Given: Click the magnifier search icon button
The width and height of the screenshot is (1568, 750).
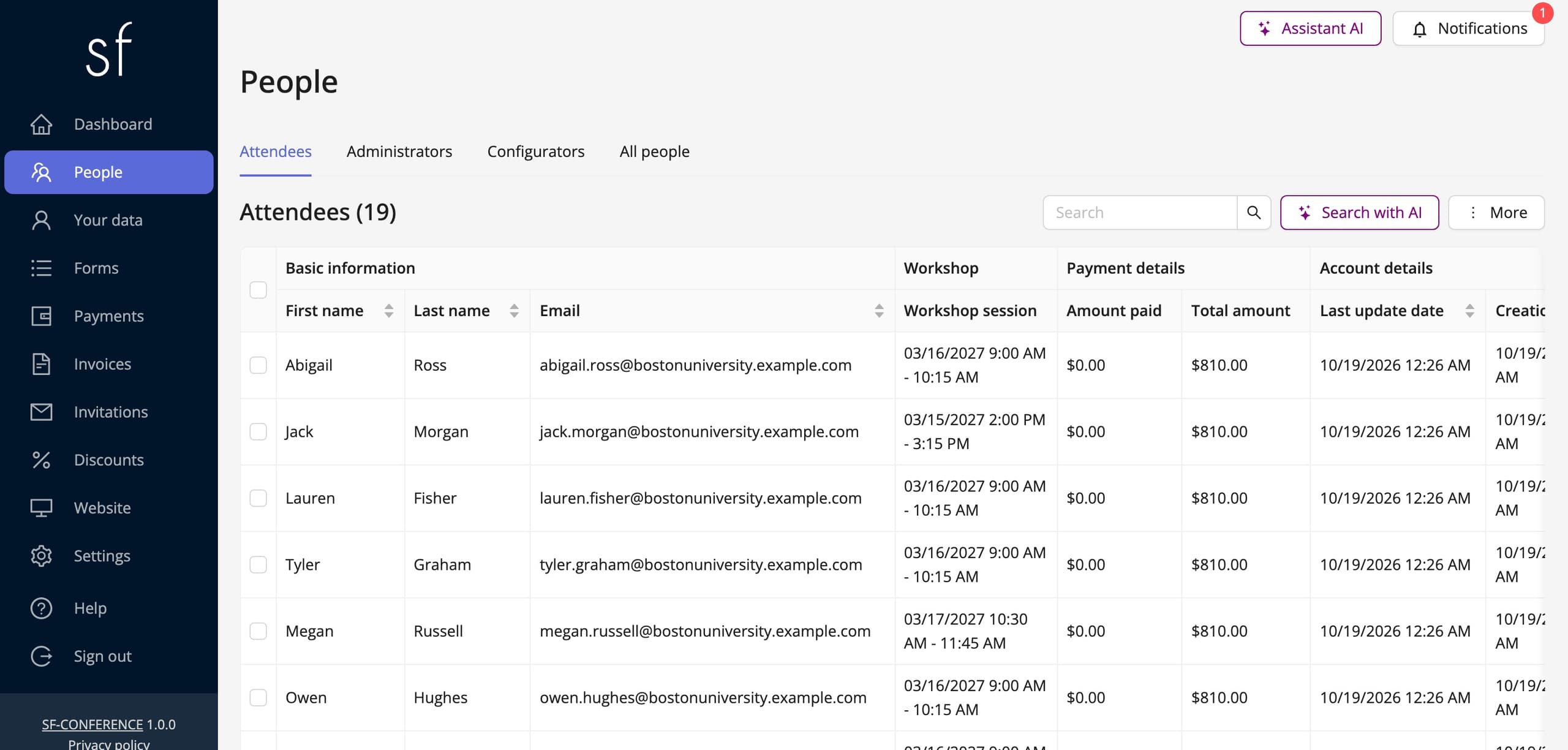Looking at the screenshot, I should coord(1254,213).
